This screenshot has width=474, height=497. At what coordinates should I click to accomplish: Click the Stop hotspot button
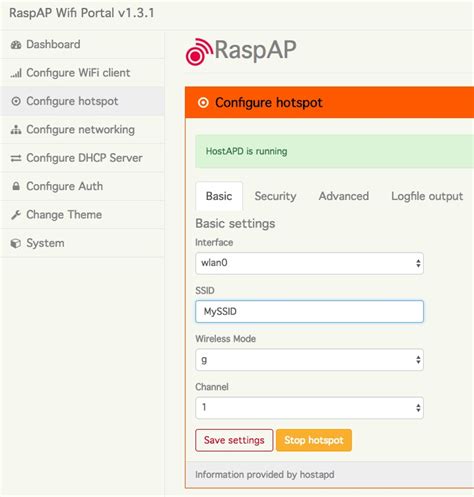pos(314,440)
